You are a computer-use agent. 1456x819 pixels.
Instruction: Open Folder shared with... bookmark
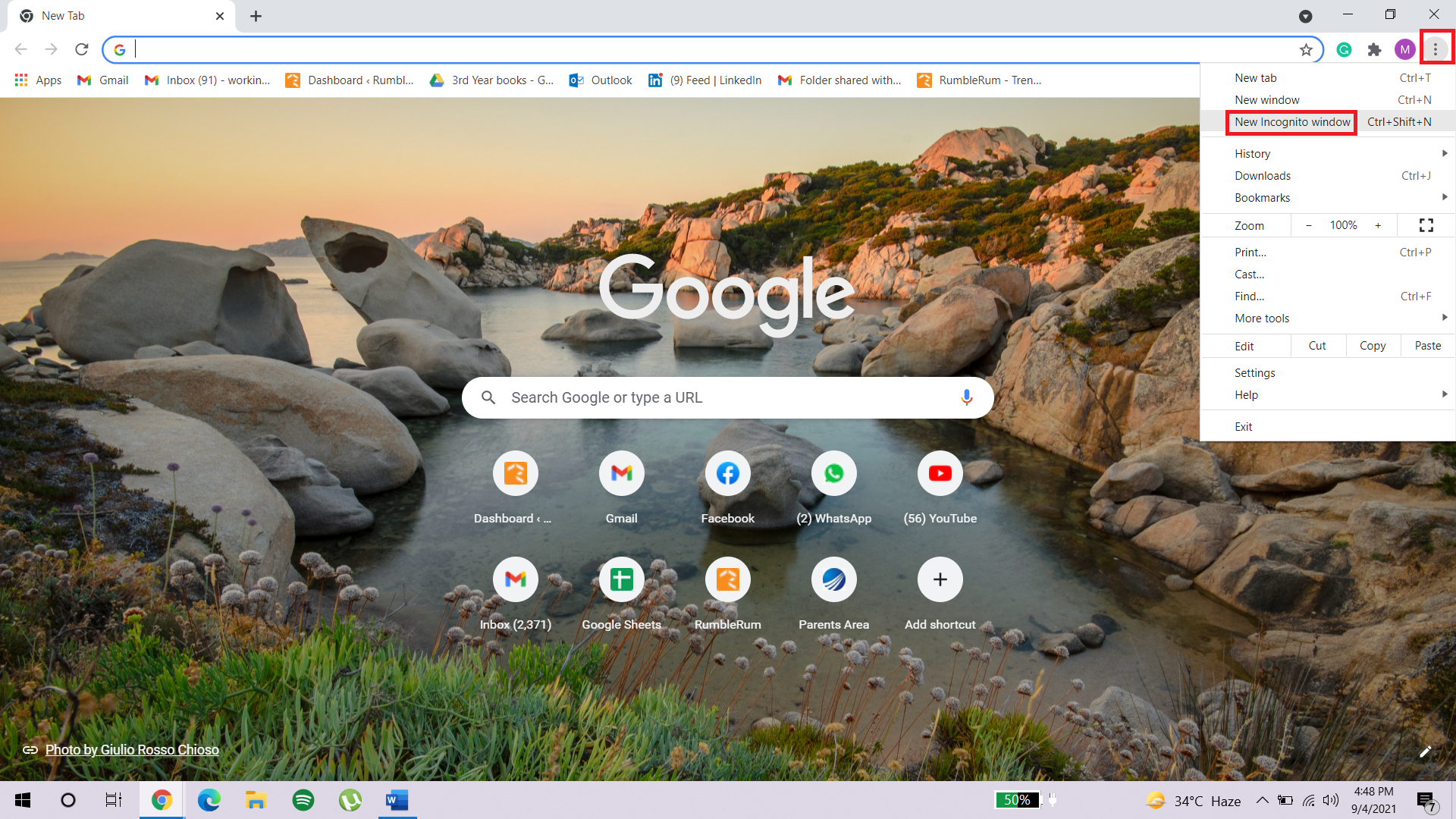coord(839,80)
